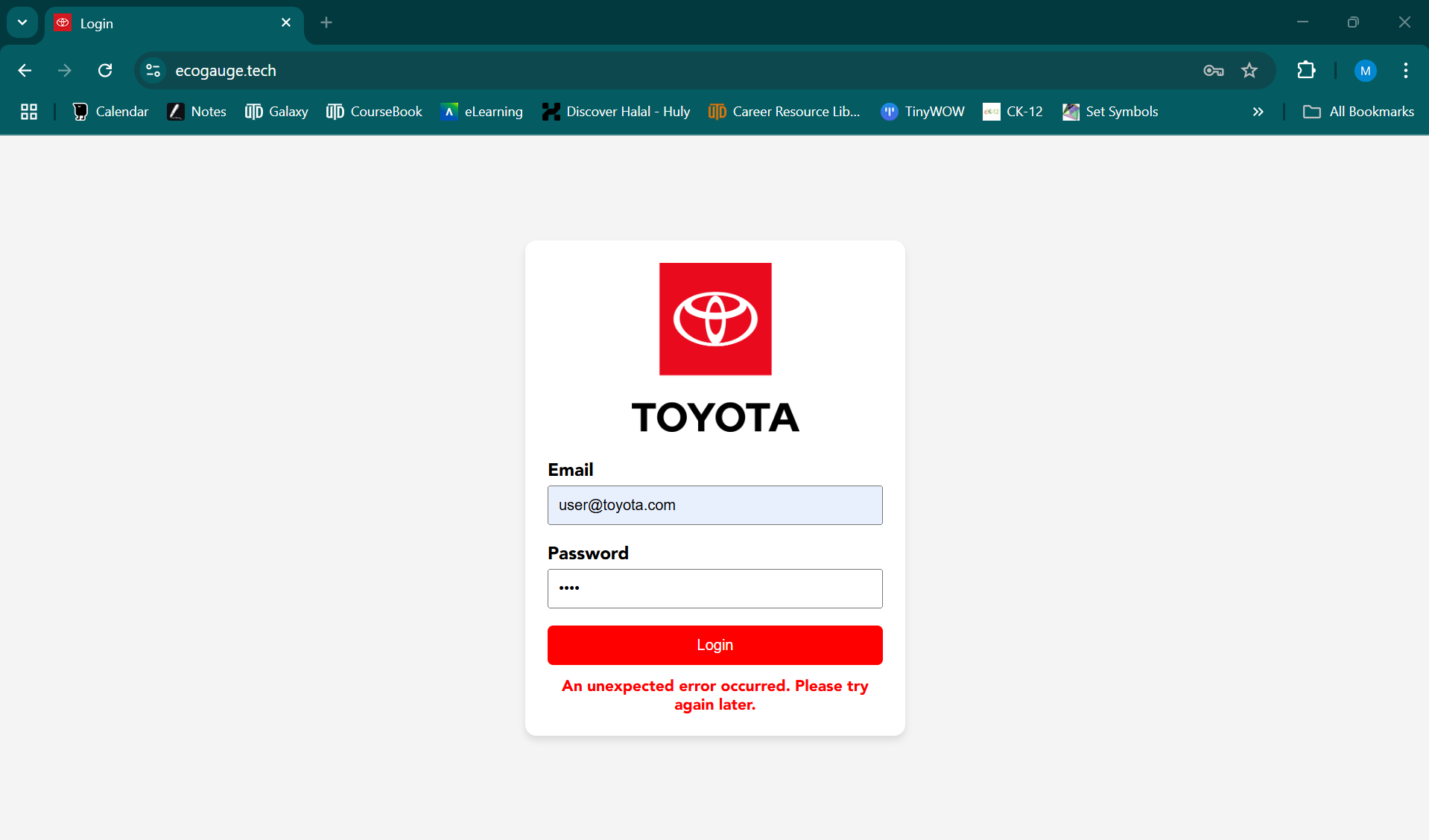Select the Login browser tab
The height and width of the screenshot is (840, 1429).
pos(174,24)
